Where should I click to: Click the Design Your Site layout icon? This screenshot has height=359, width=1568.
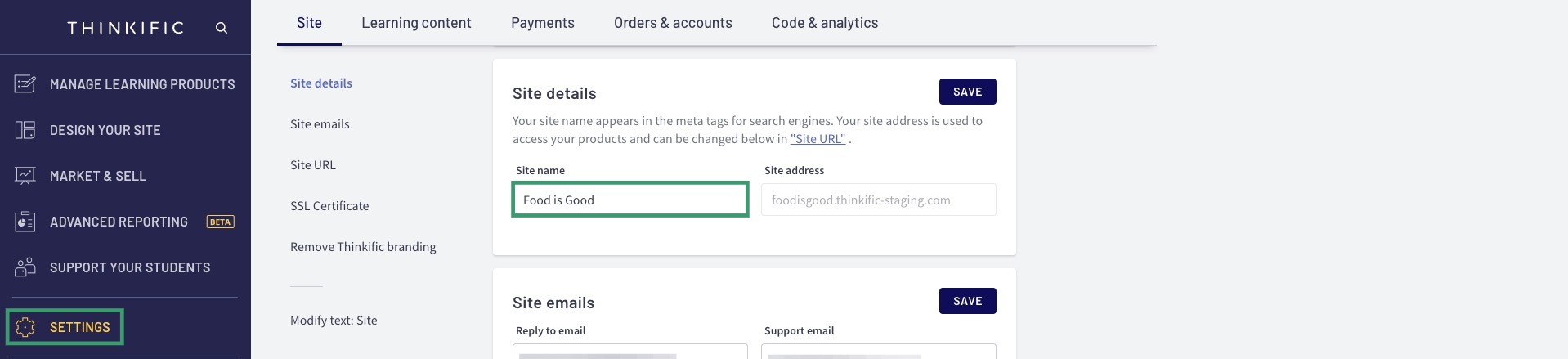(x=25, y=130)
